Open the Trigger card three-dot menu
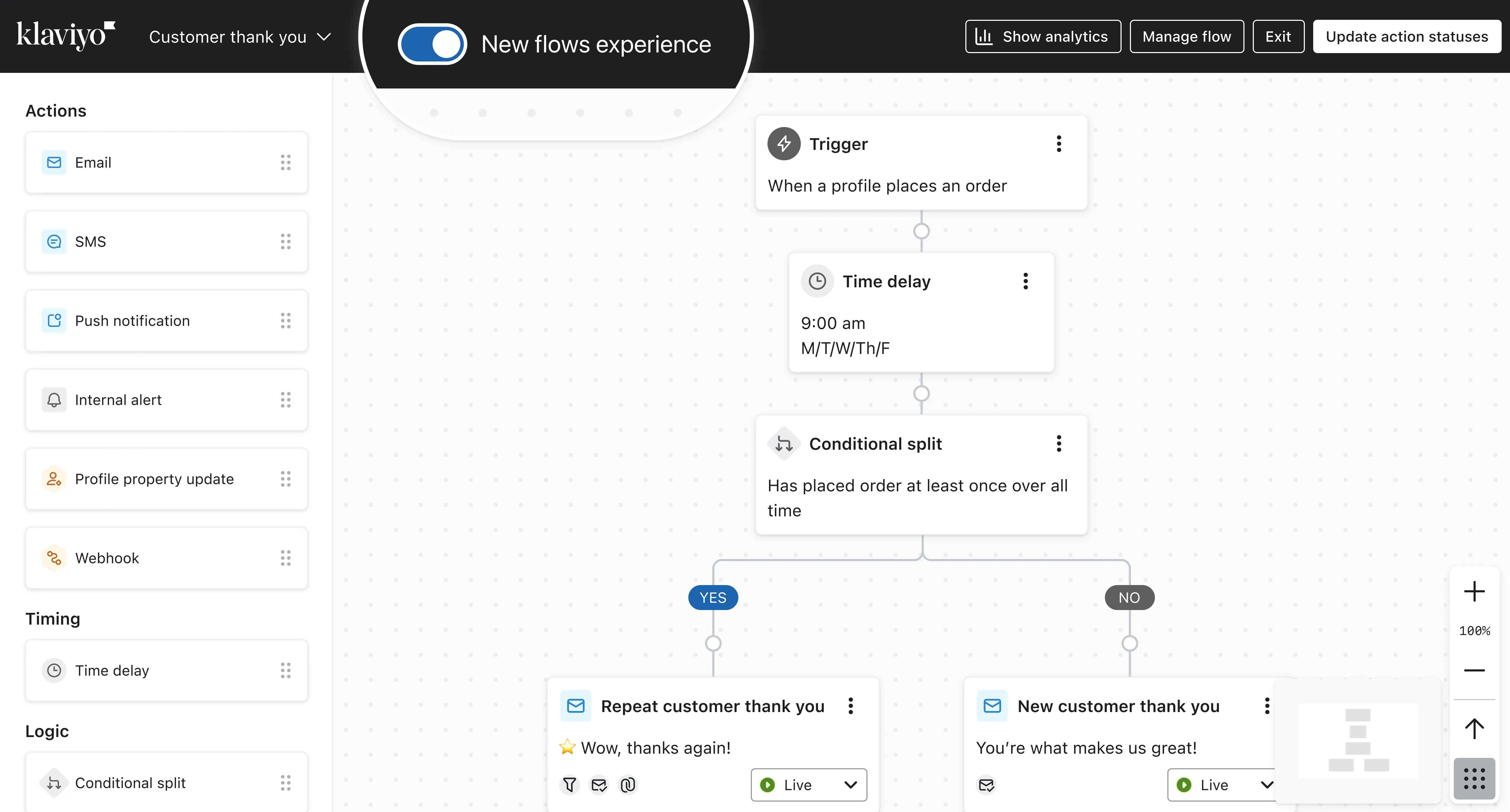Screen dimensions: 1510x812 [1059, 144]
